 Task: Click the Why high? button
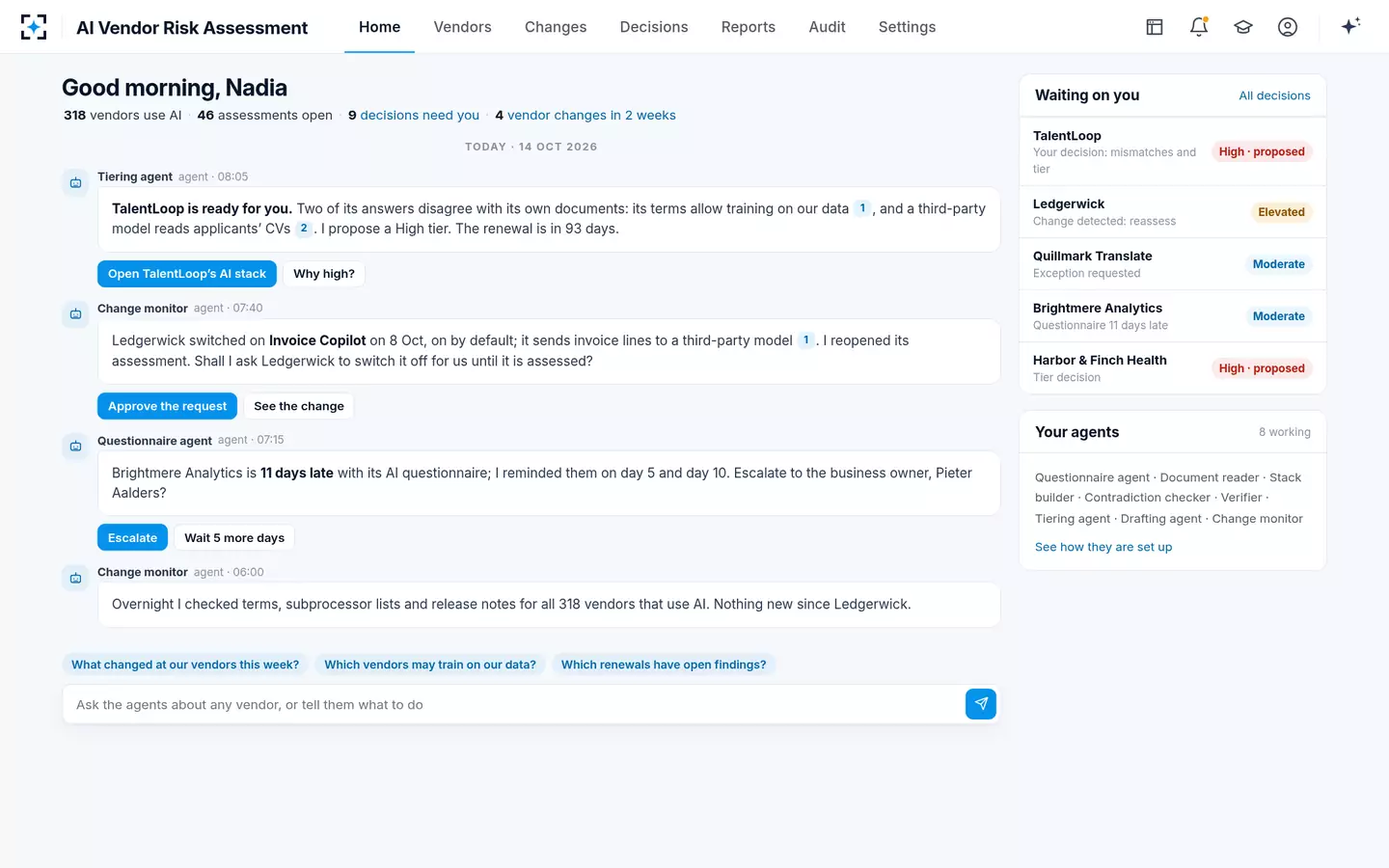(x=324, y=274)
